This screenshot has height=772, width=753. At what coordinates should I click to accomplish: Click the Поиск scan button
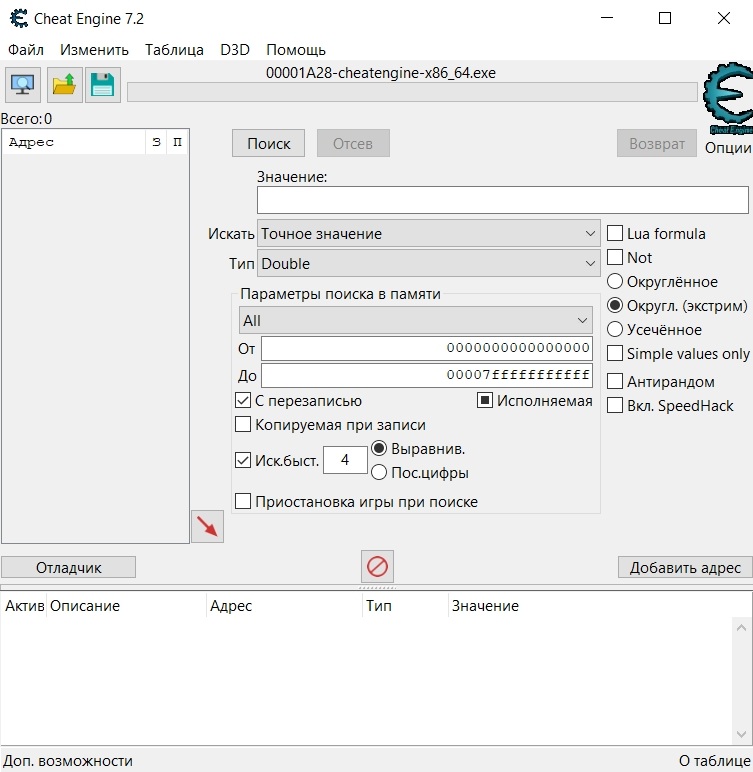coord(268,143)
